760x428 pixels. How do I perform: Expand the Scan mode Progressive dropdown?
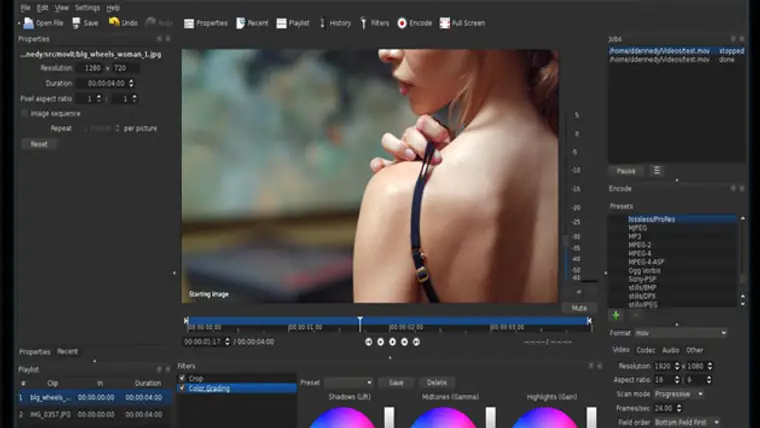679,394
